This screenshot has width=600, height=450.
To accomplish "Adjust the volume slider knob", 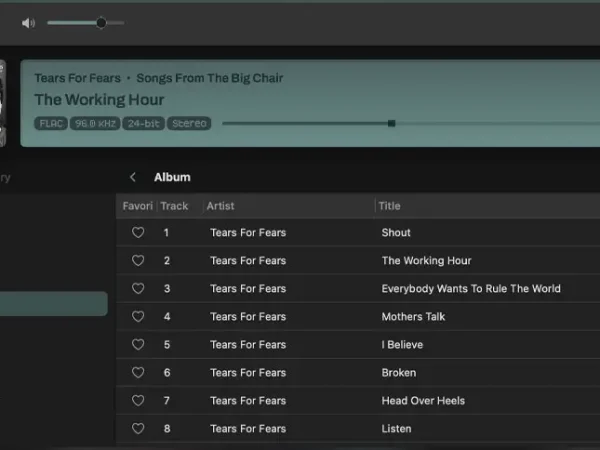I will [x=101, y=23].
